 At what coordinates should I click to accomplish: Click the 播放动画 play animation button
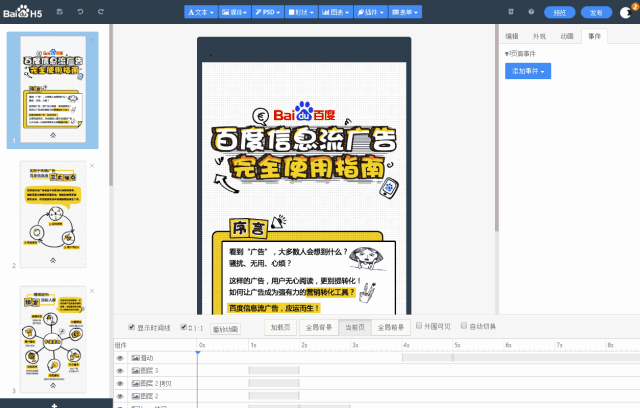click(225, 329)
